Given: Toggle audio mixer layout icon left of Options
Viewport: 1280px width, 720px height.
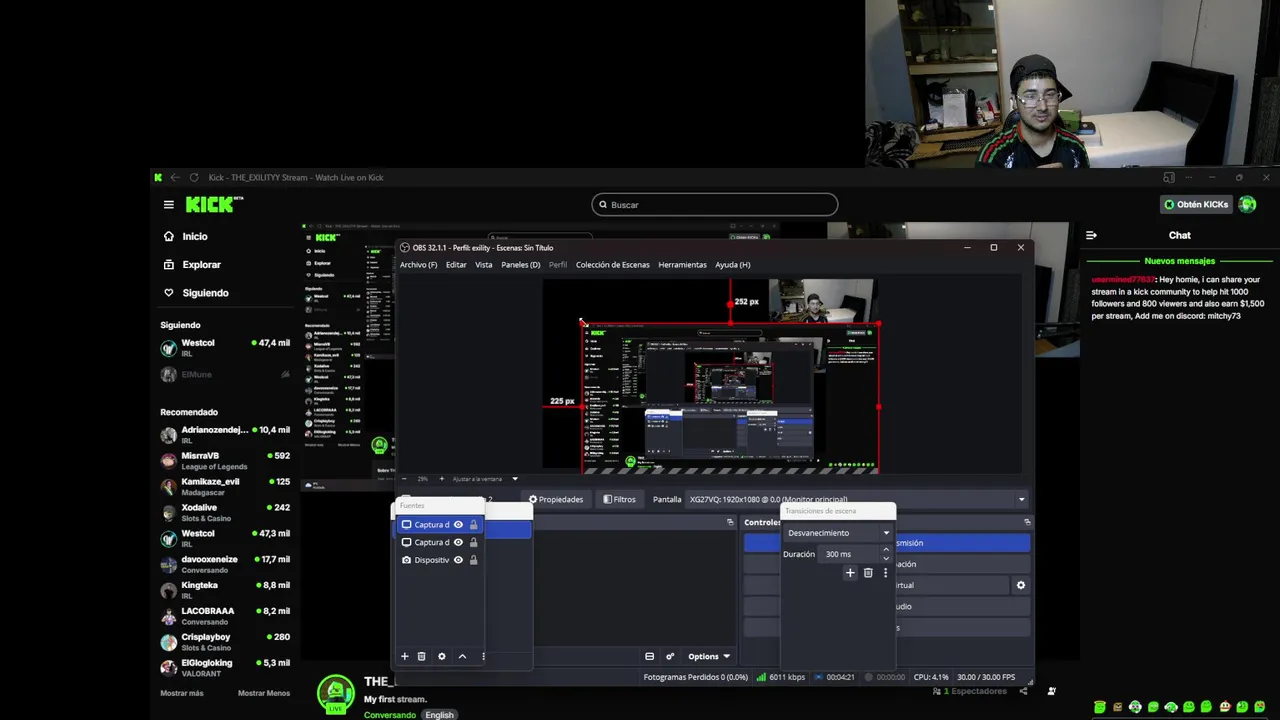Looking at the screenshot, I should point(649,656).
